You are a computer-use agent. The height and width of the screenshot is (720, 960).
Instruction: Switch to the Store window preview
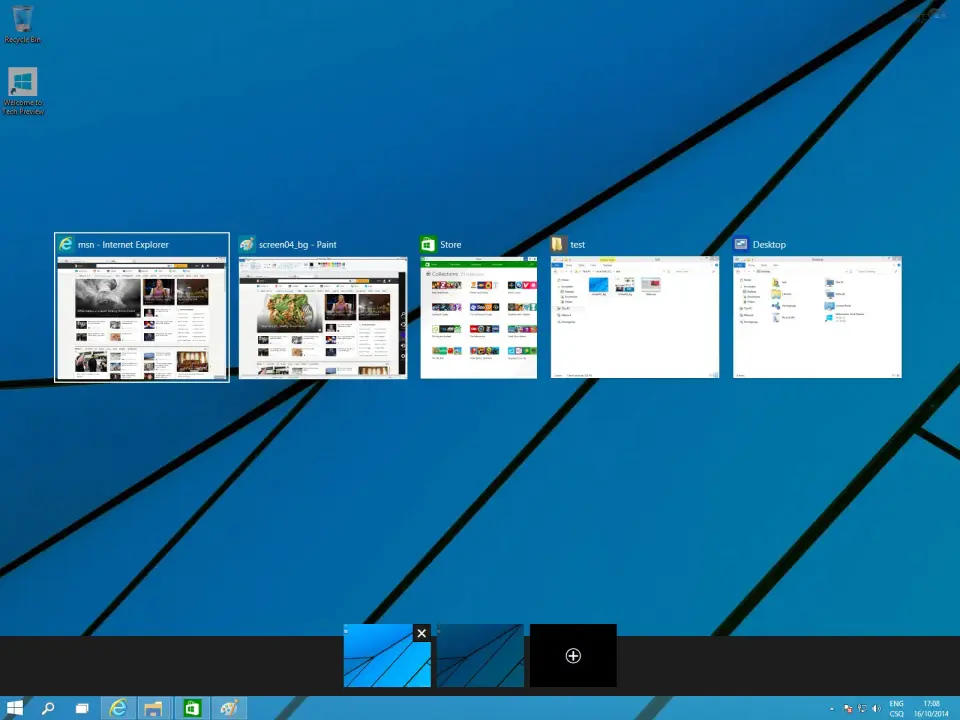478,317
